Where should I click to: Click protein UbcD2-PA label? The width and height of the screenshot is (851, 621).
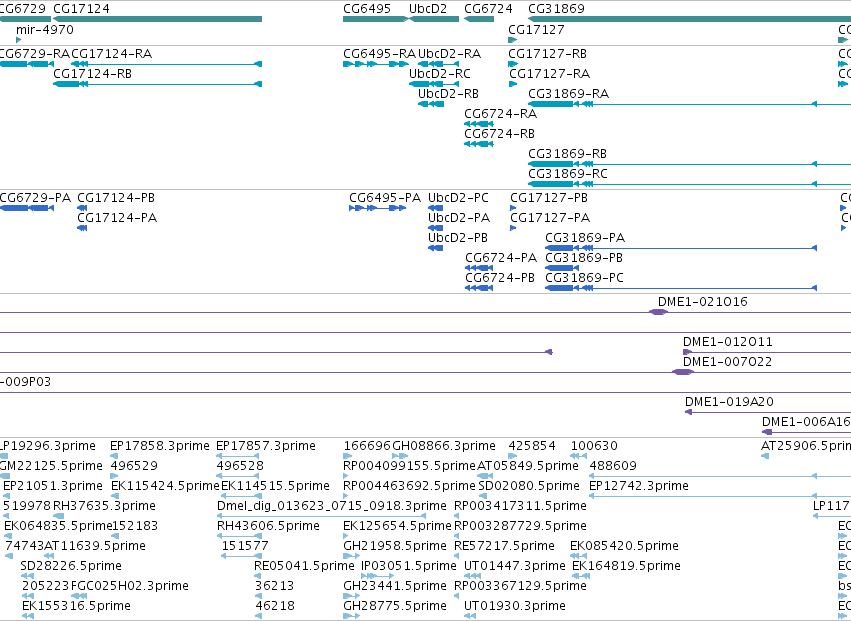(x=459, y=218)
